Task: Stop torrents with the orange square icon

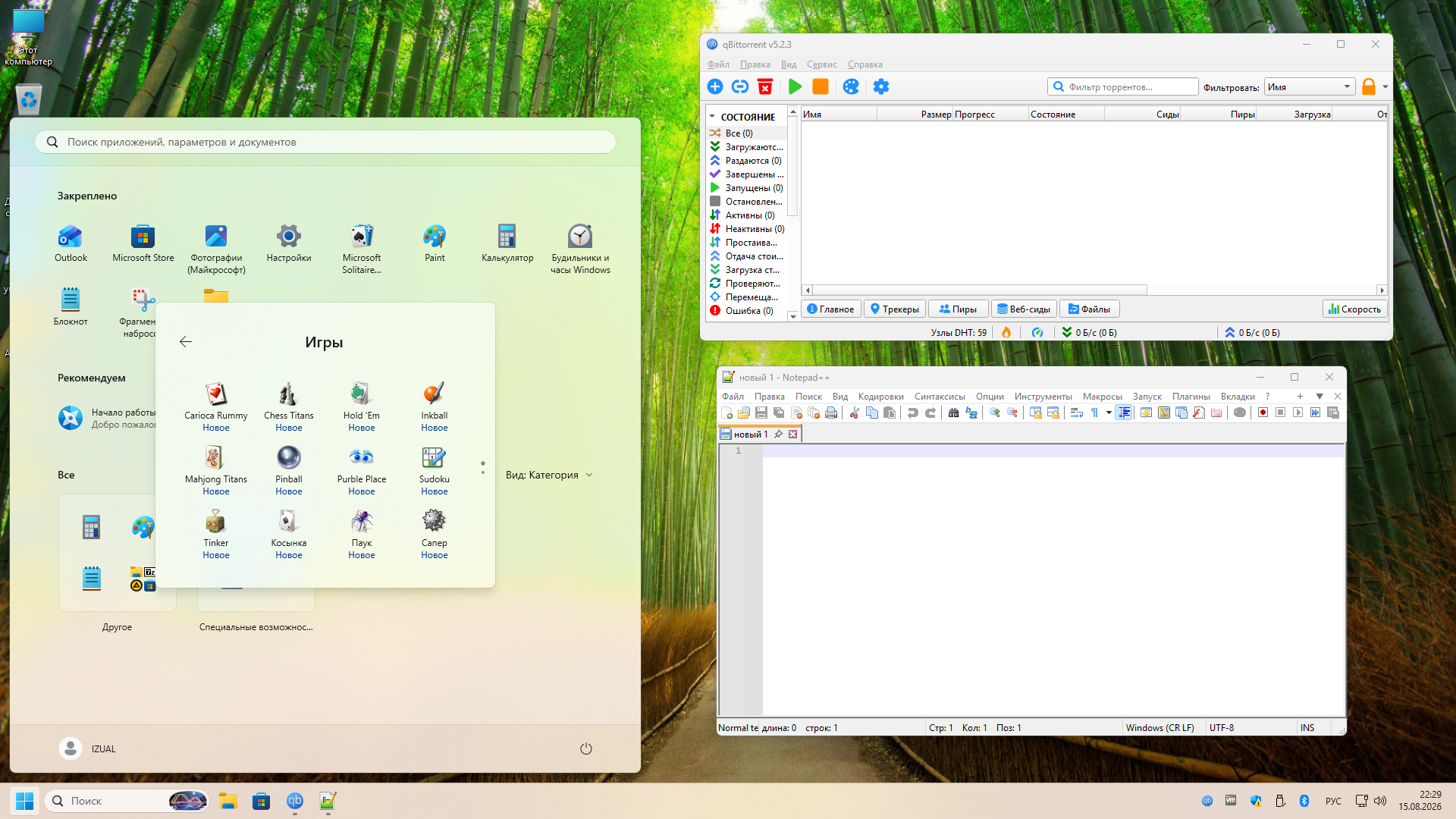Action: point(821,86)
